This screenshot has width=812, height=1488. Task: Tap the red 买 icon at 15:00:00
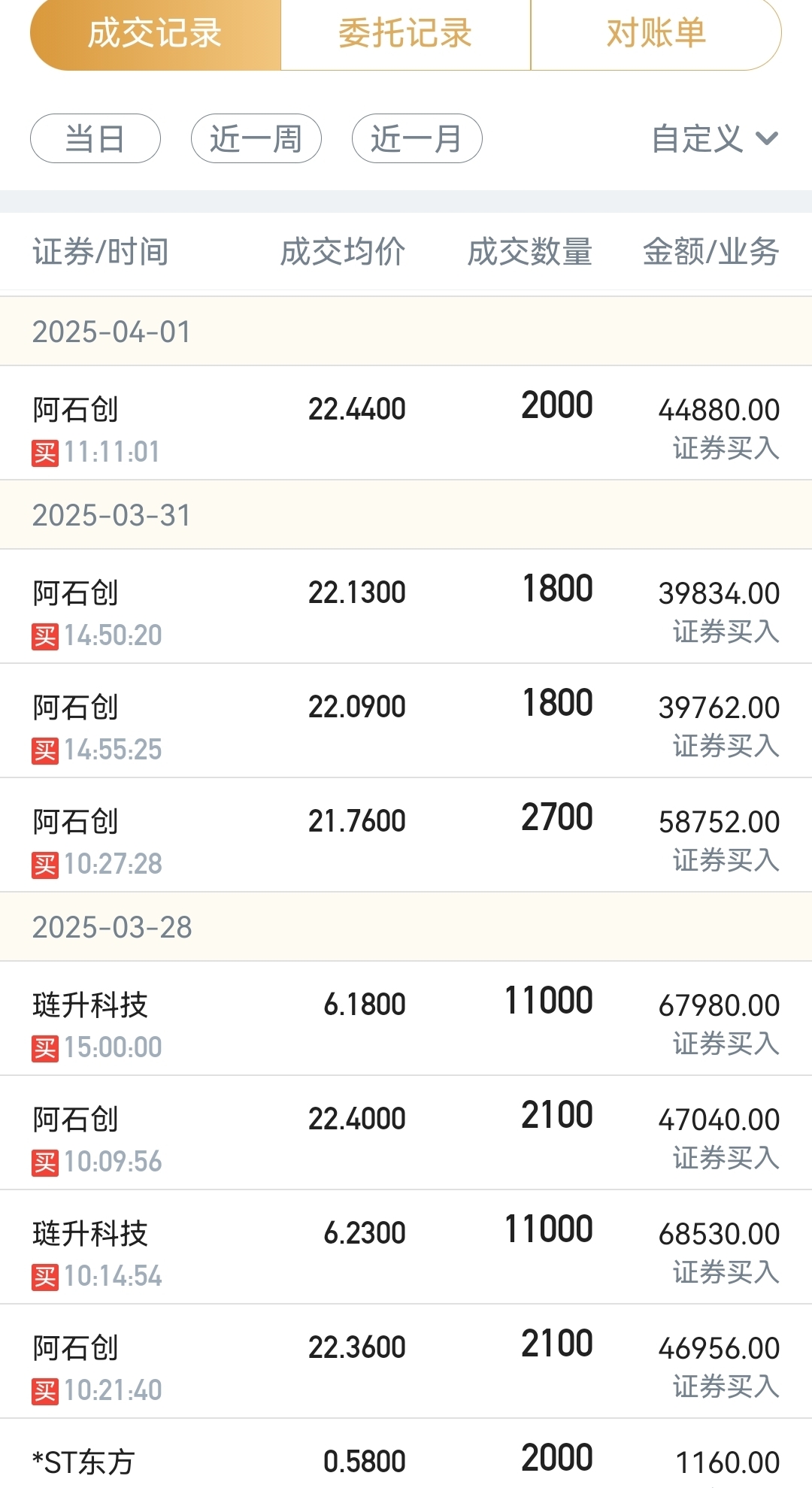[45, 1048]
